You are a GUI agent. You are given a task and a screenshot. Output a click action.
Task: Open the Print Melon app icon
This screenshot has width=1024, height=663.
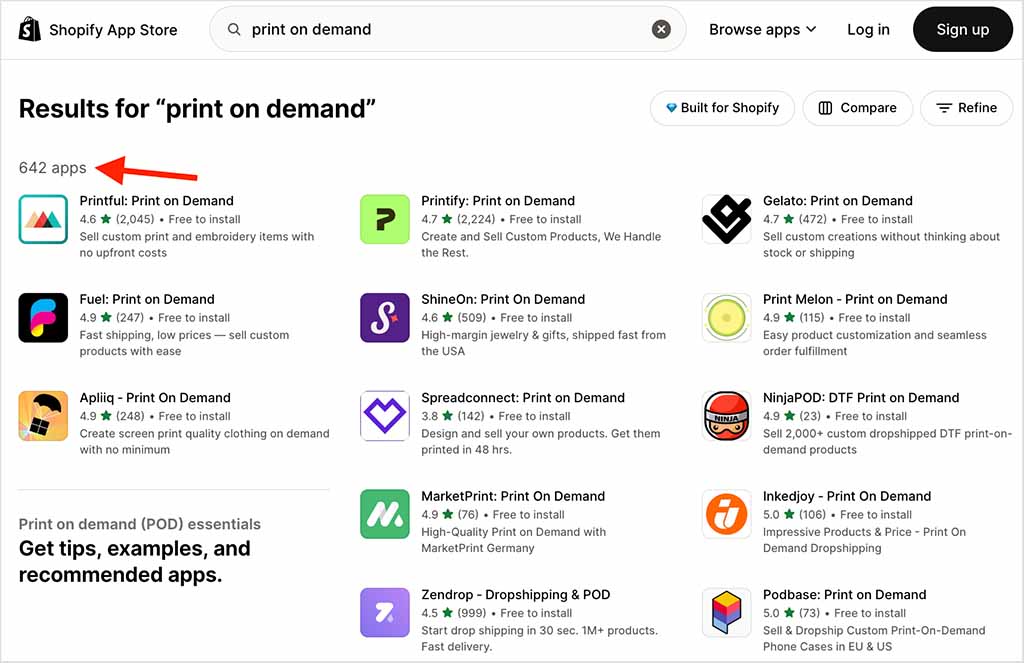[726, 317]
